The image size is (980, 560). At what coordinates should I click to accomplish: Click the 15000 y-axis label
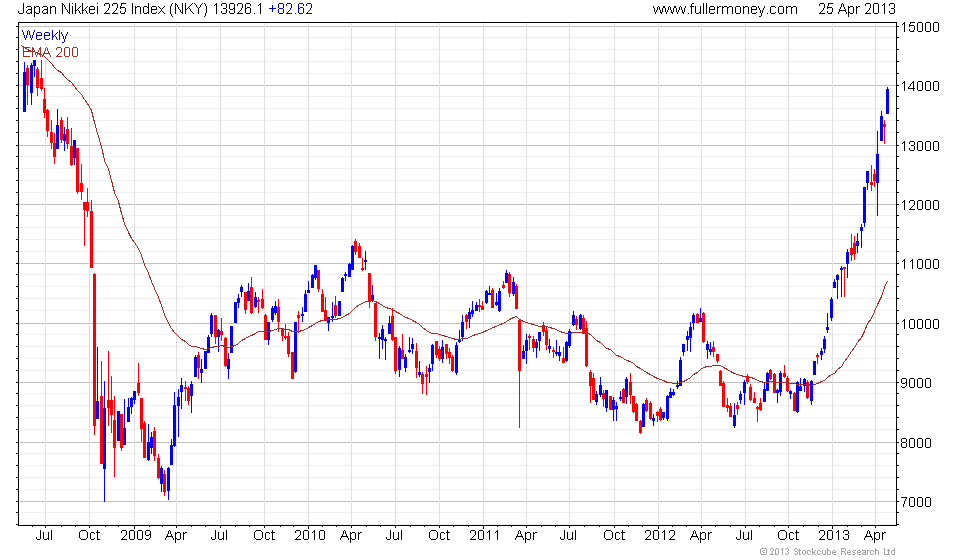[919, 27]
